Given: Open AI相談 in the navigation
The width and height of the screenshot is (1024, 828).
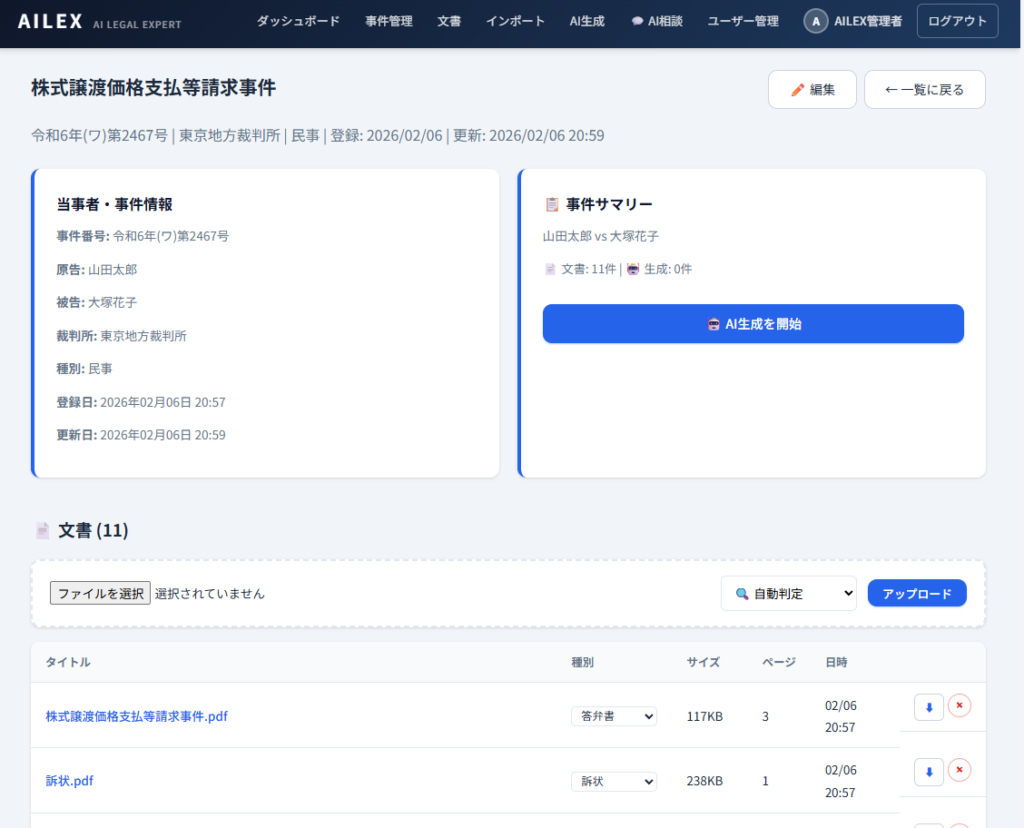Looking at the screenshot, I should [657, 21].
